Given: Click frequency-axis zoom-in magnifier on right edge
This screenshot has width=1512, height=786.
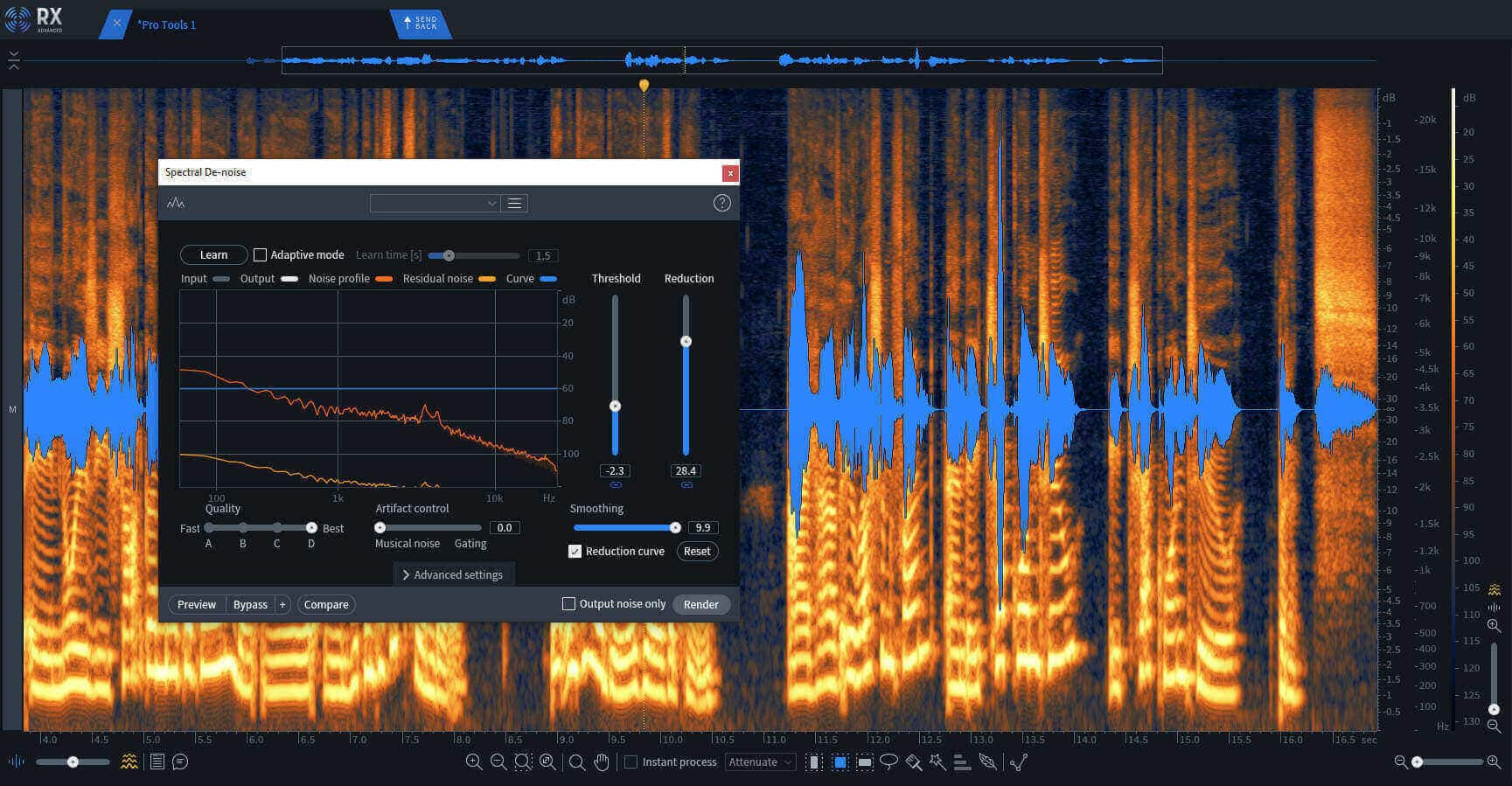Looking at the screenshot, I should click(x=1494, y=625).
